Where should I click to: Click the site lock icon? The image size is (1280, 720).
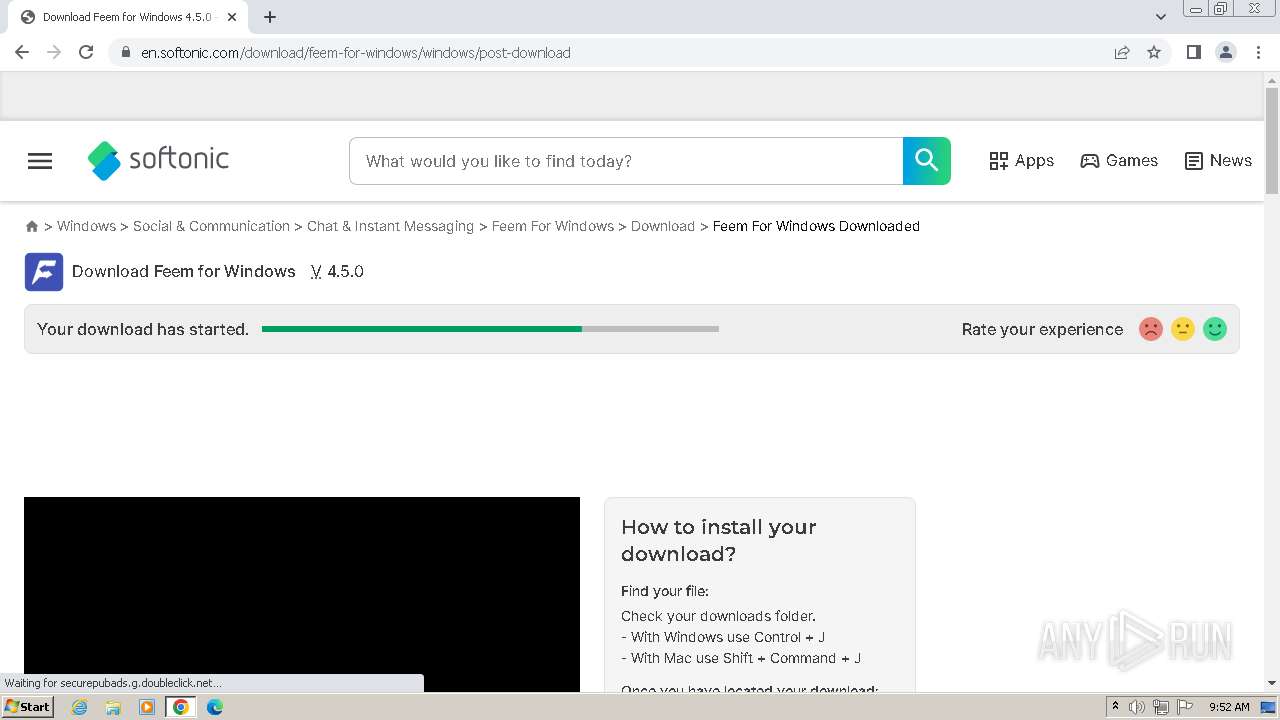coord(125,53)
